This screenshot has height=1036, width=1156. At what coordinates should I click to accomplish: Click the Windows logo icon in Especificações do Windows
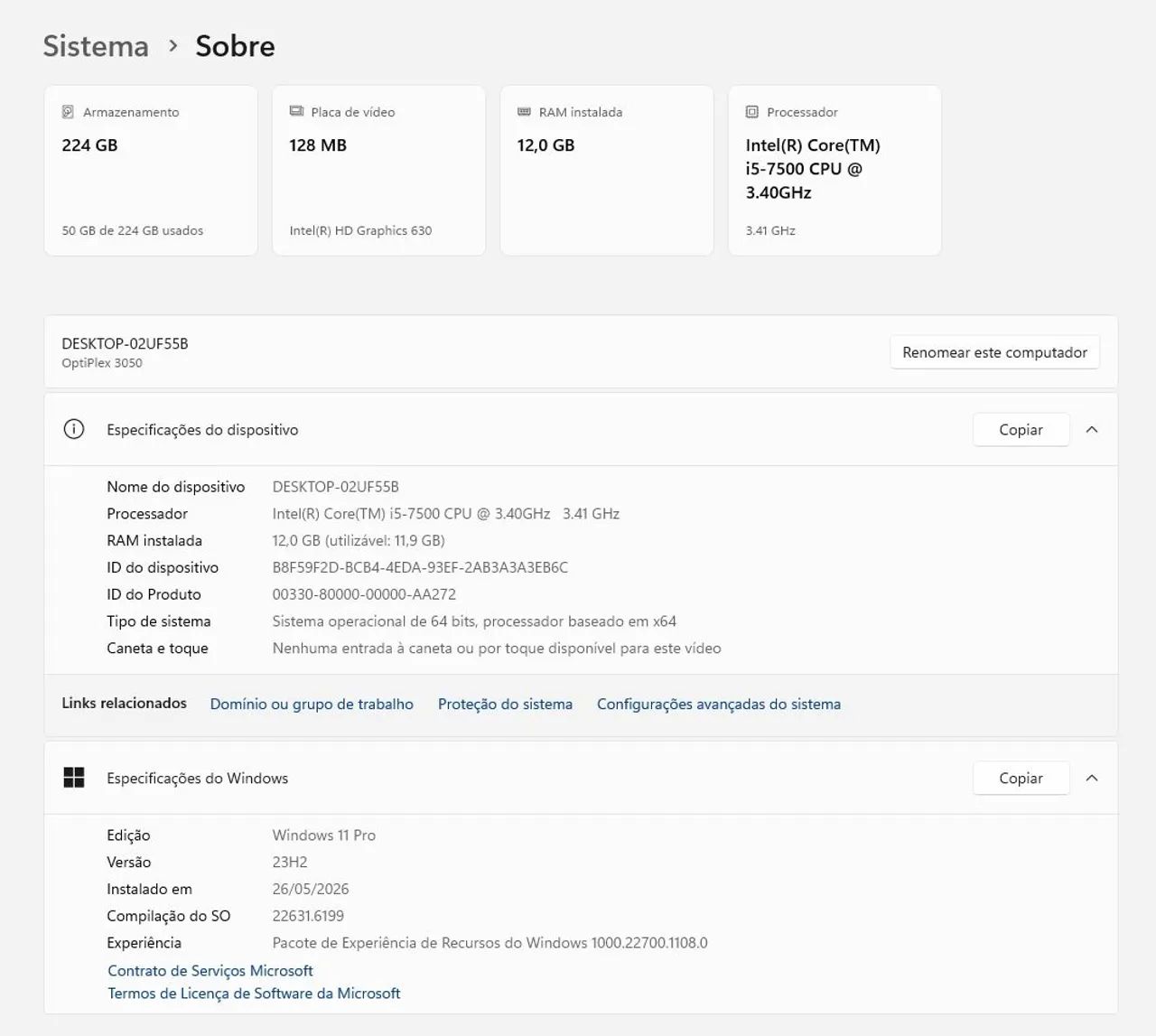point(74,778)
